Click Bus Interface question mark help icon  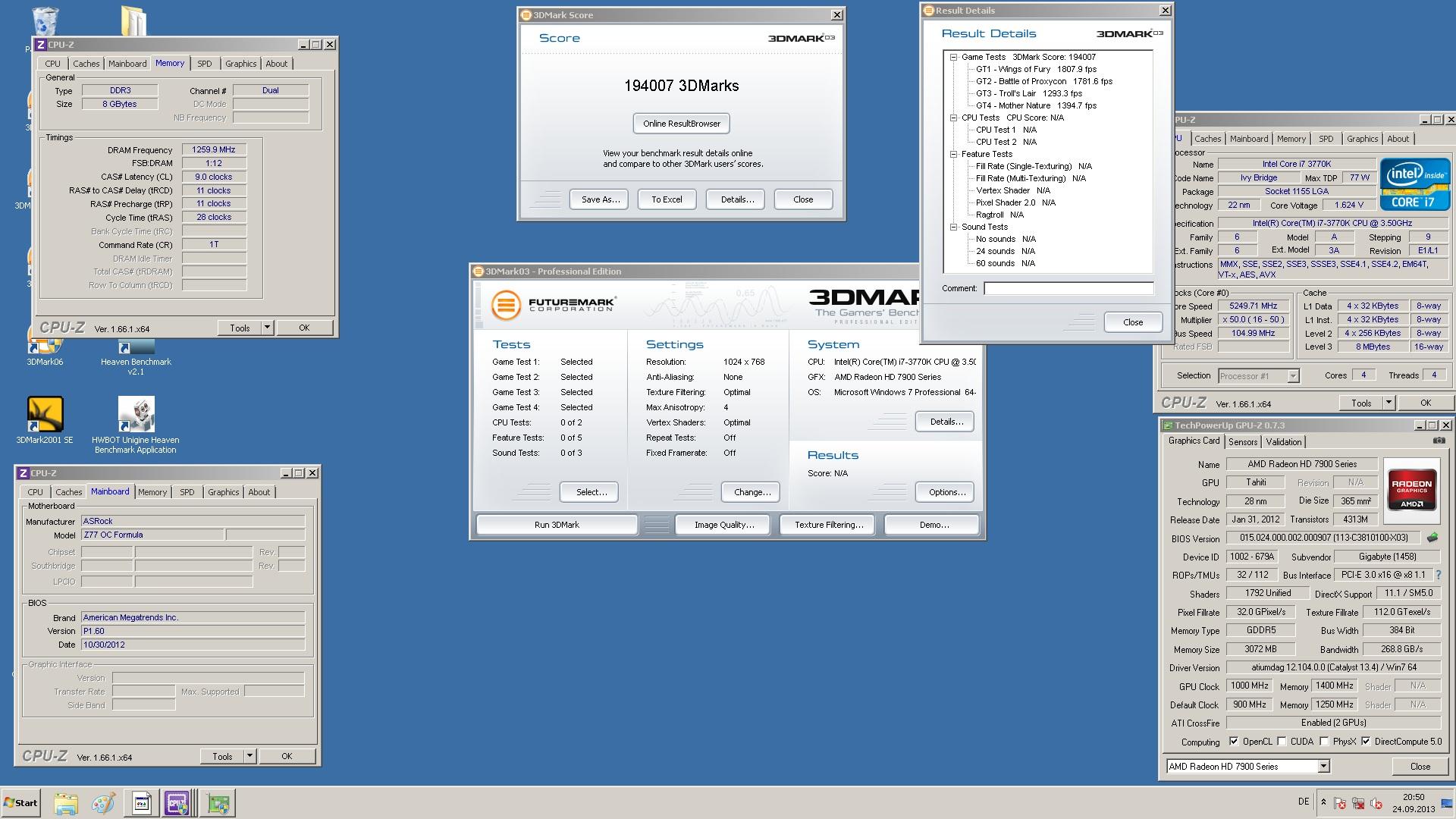click(1438, 575)
